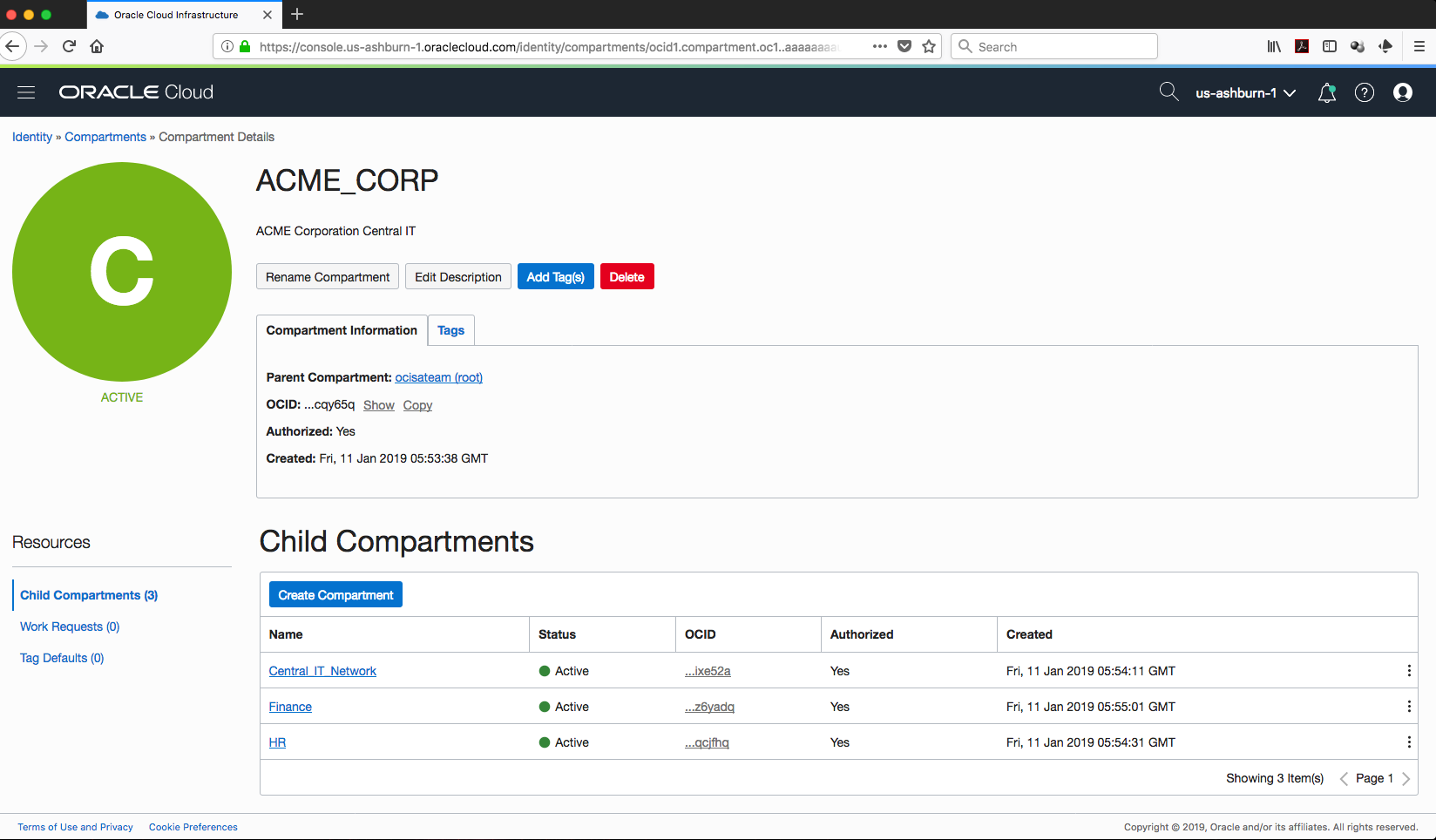
Task: Open the help question mark icon
Action: (x=1365, y=92)
